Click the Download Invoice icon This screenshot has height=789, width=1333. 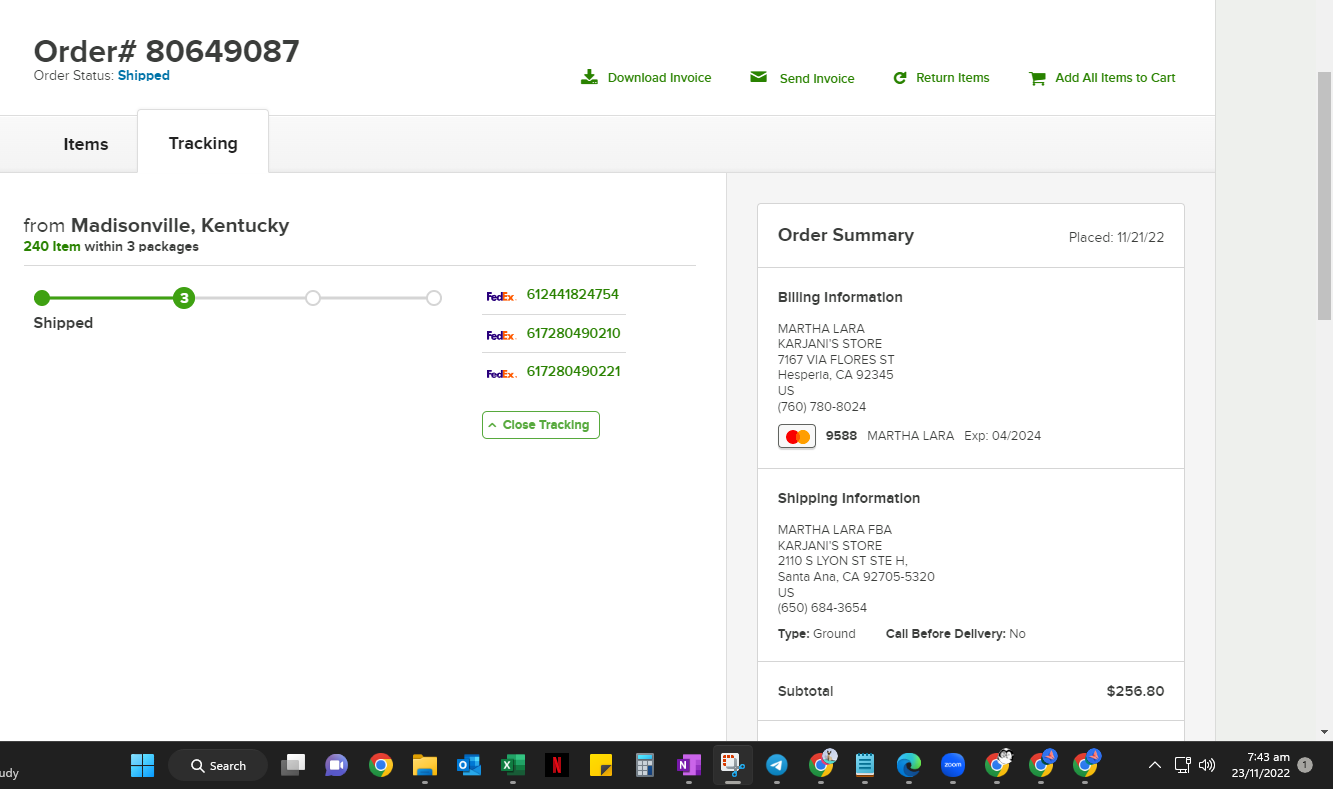[x=589, y=77]
